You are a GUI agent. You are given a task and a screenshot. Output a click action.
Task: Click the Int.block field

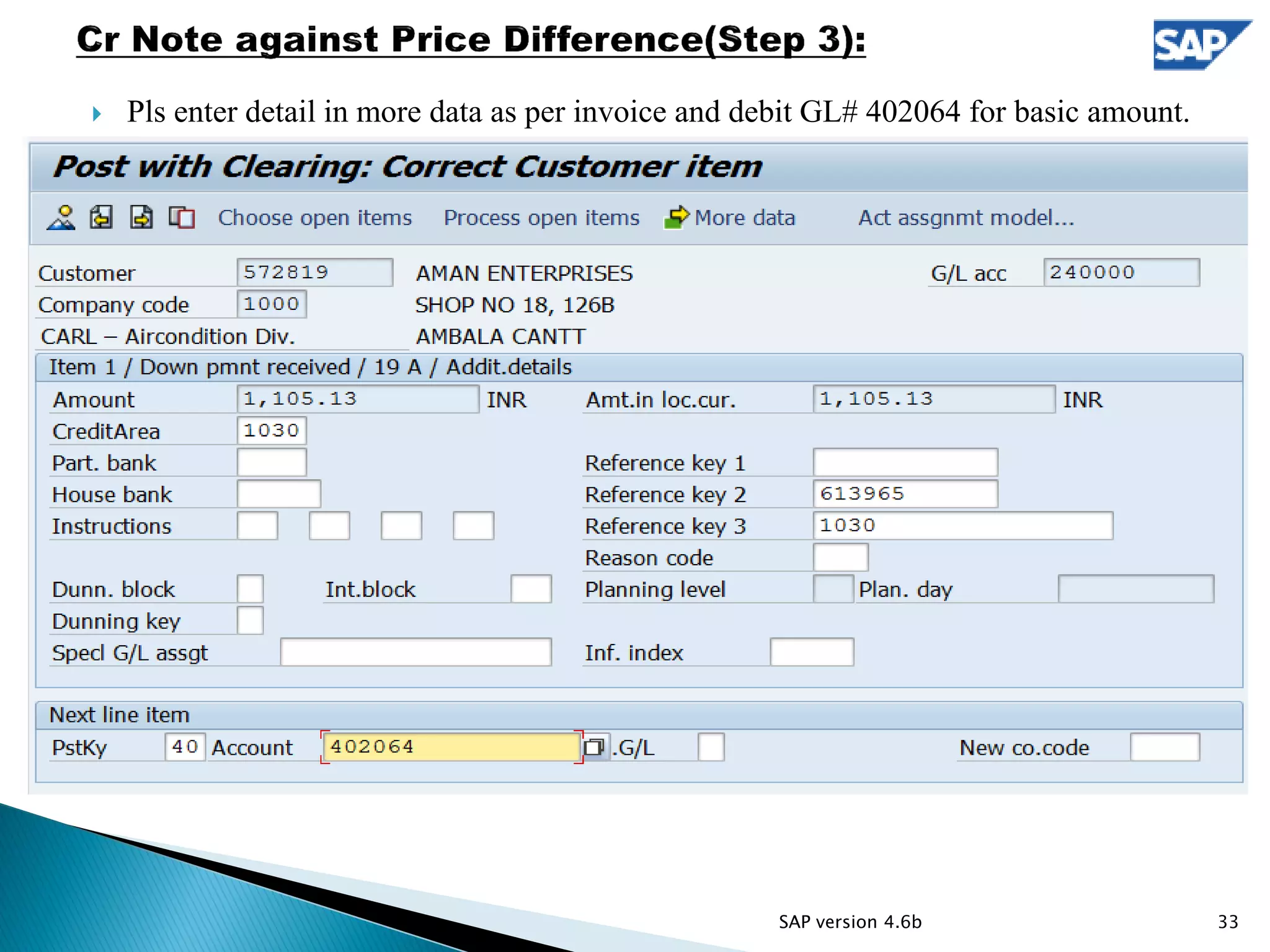point(531,589)
